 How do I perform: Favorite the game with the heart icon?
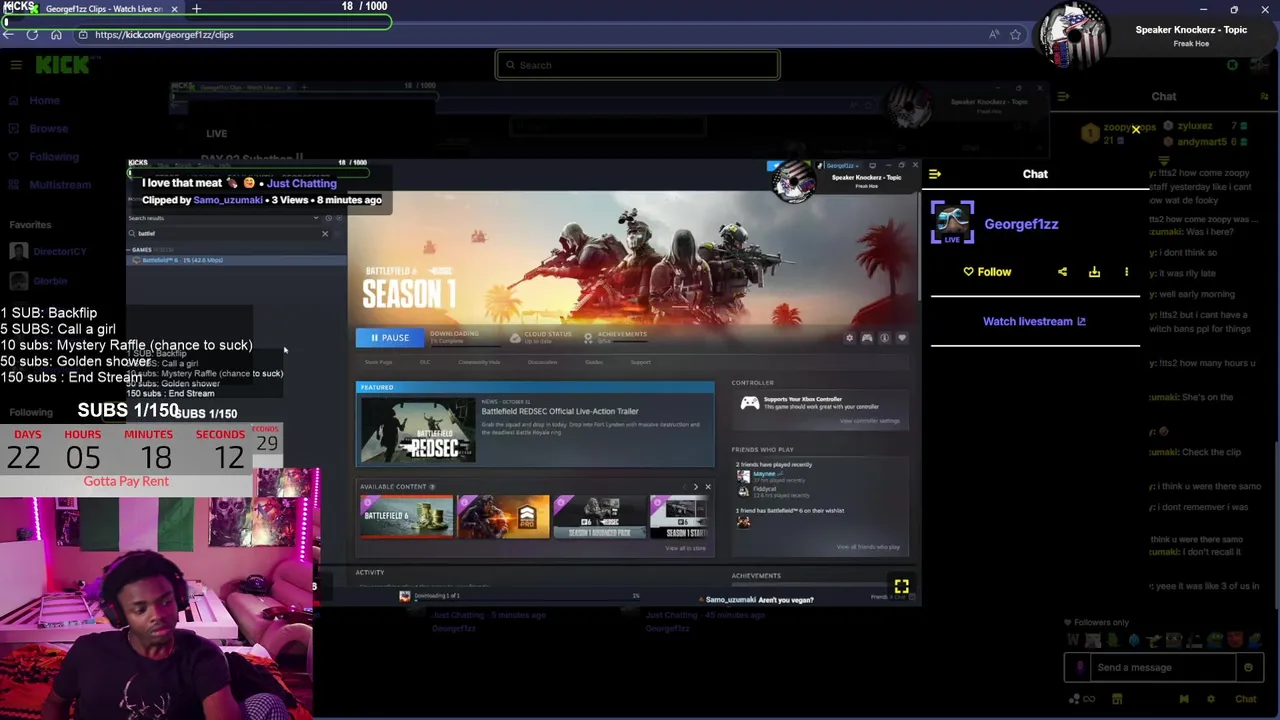(901, 338)
